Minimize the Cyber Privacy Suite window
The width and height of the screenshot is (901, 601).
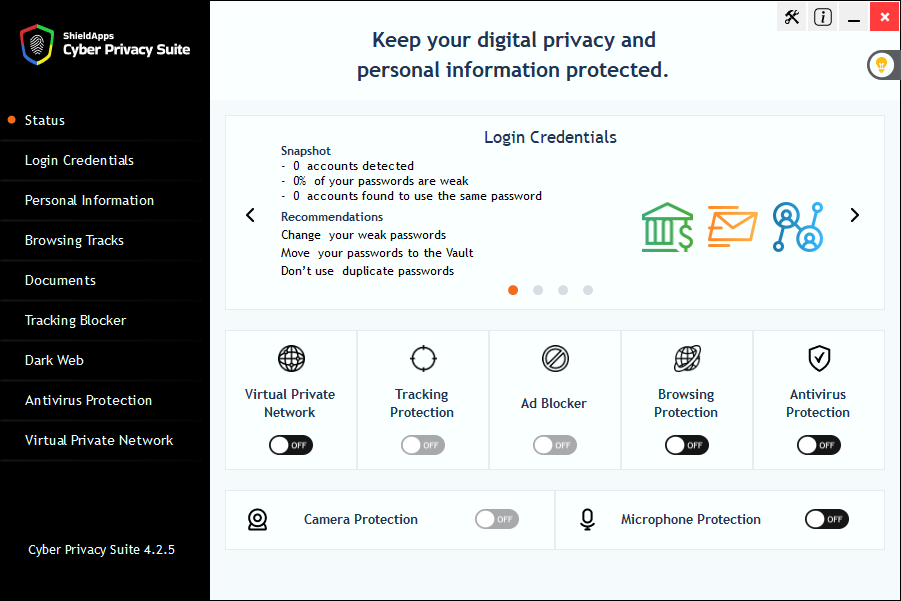[x=854, y=17]
